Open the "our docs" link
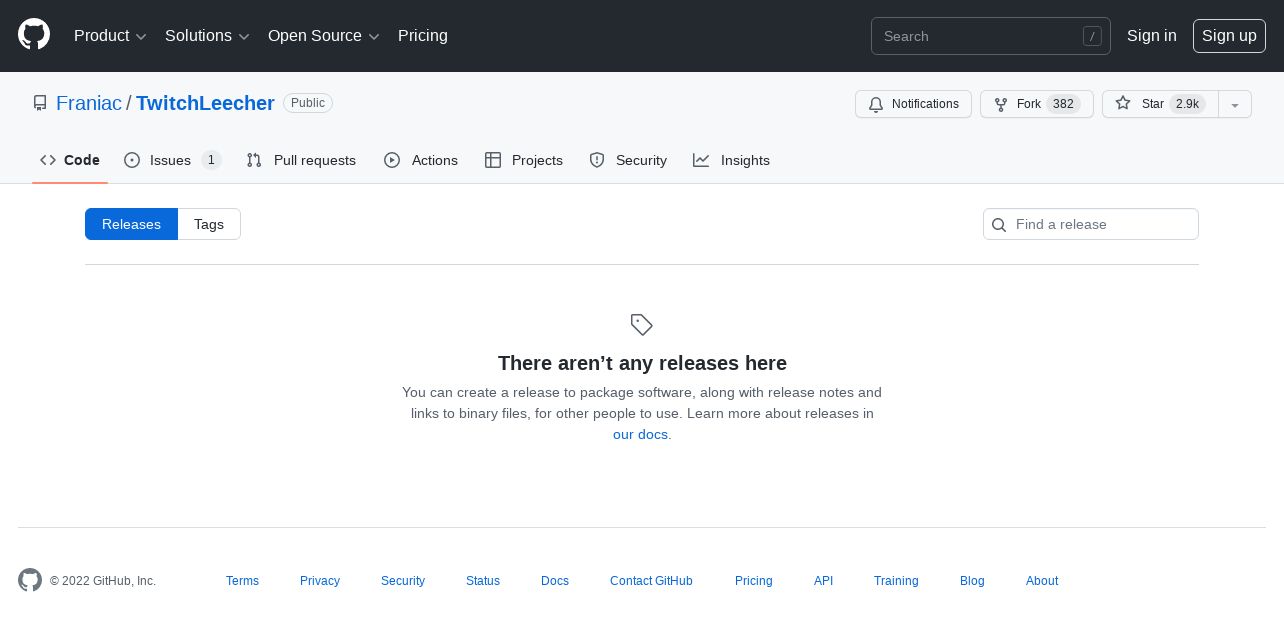 point(640,434)
